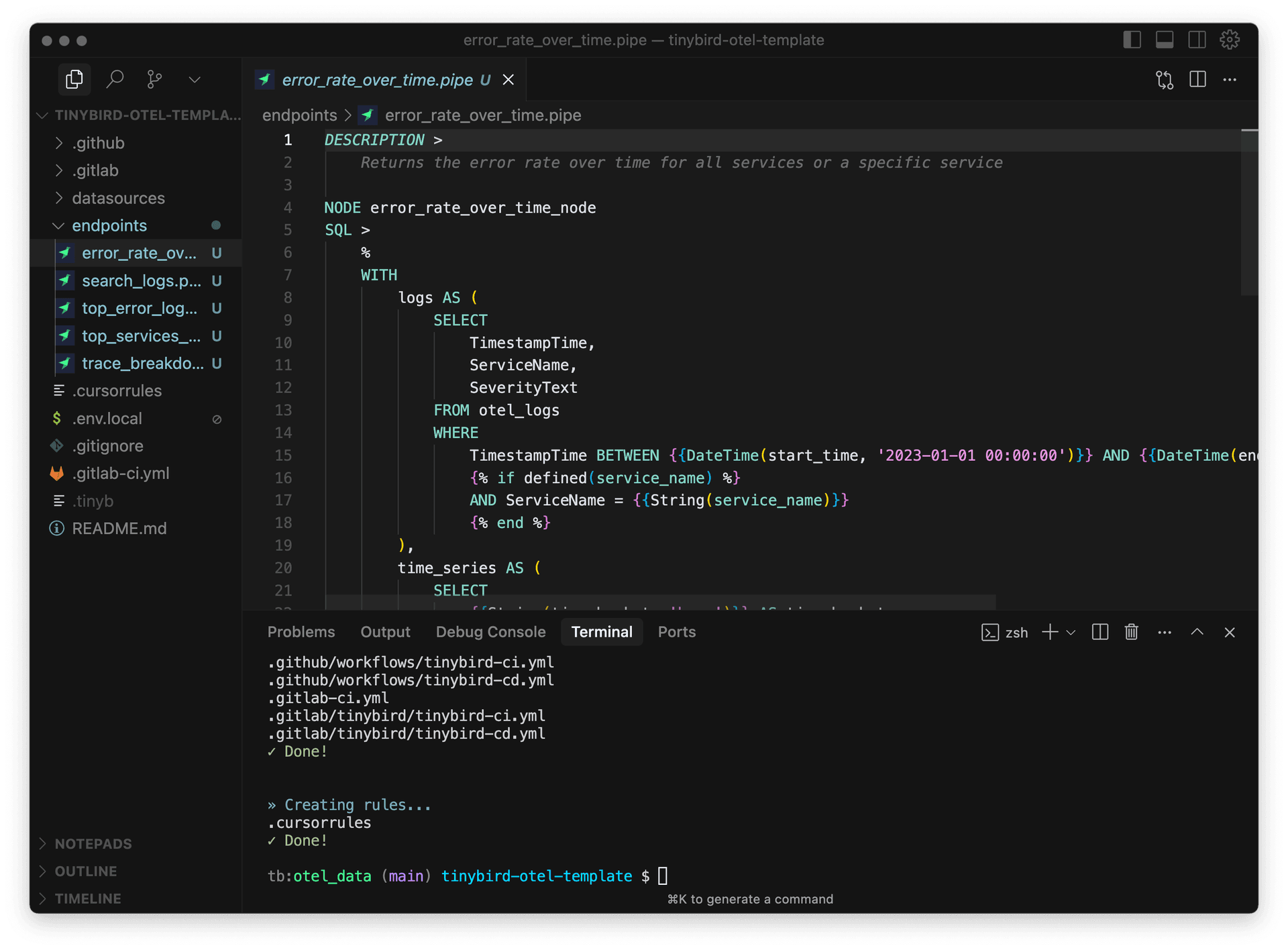This screenshot has width=1288, height=950.
Task: Split the editor using the toolbar icon
Action: coord(1198,79)
